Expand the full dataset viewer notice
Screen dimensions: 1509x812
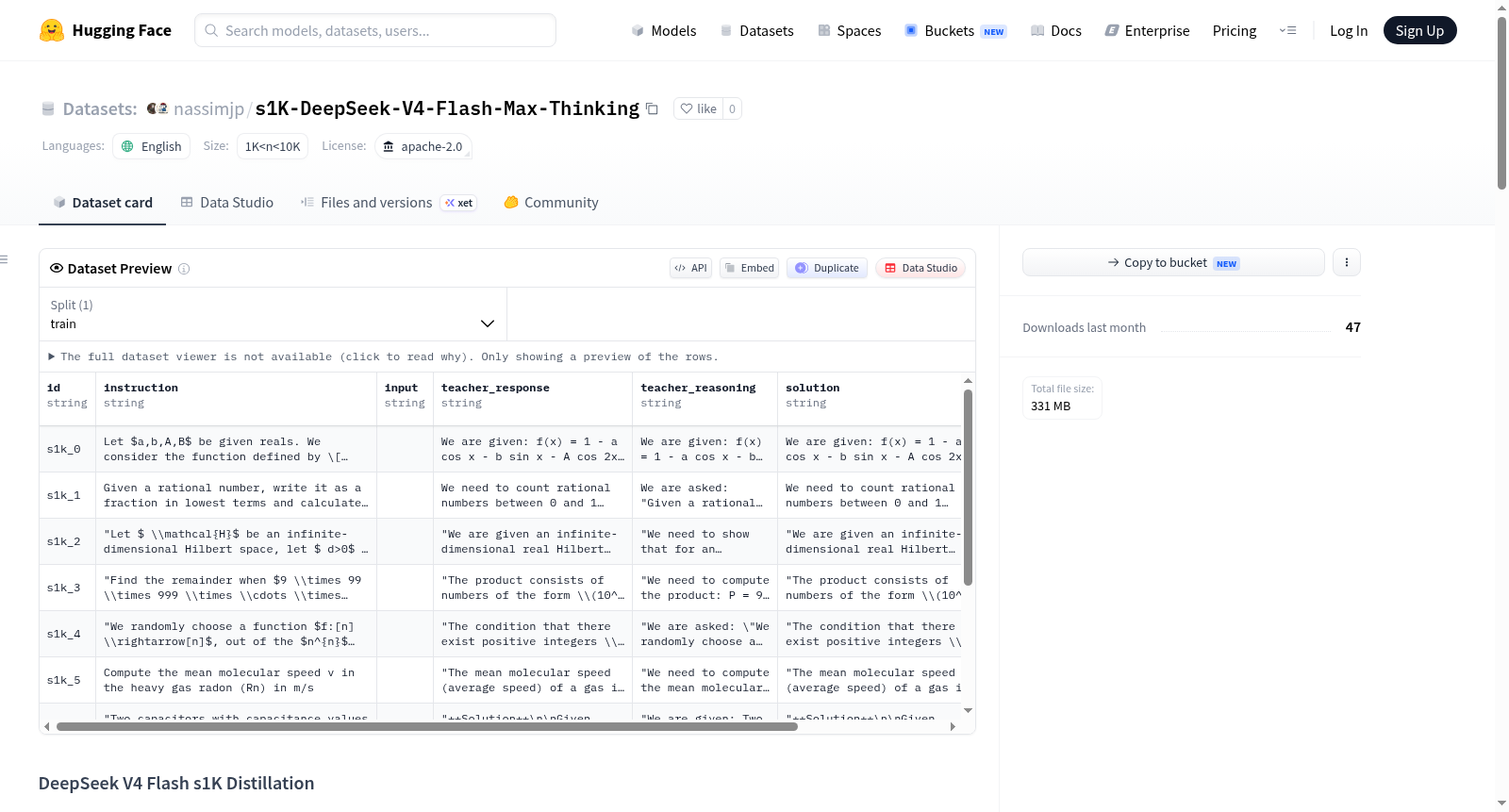[x=383, y=356]
